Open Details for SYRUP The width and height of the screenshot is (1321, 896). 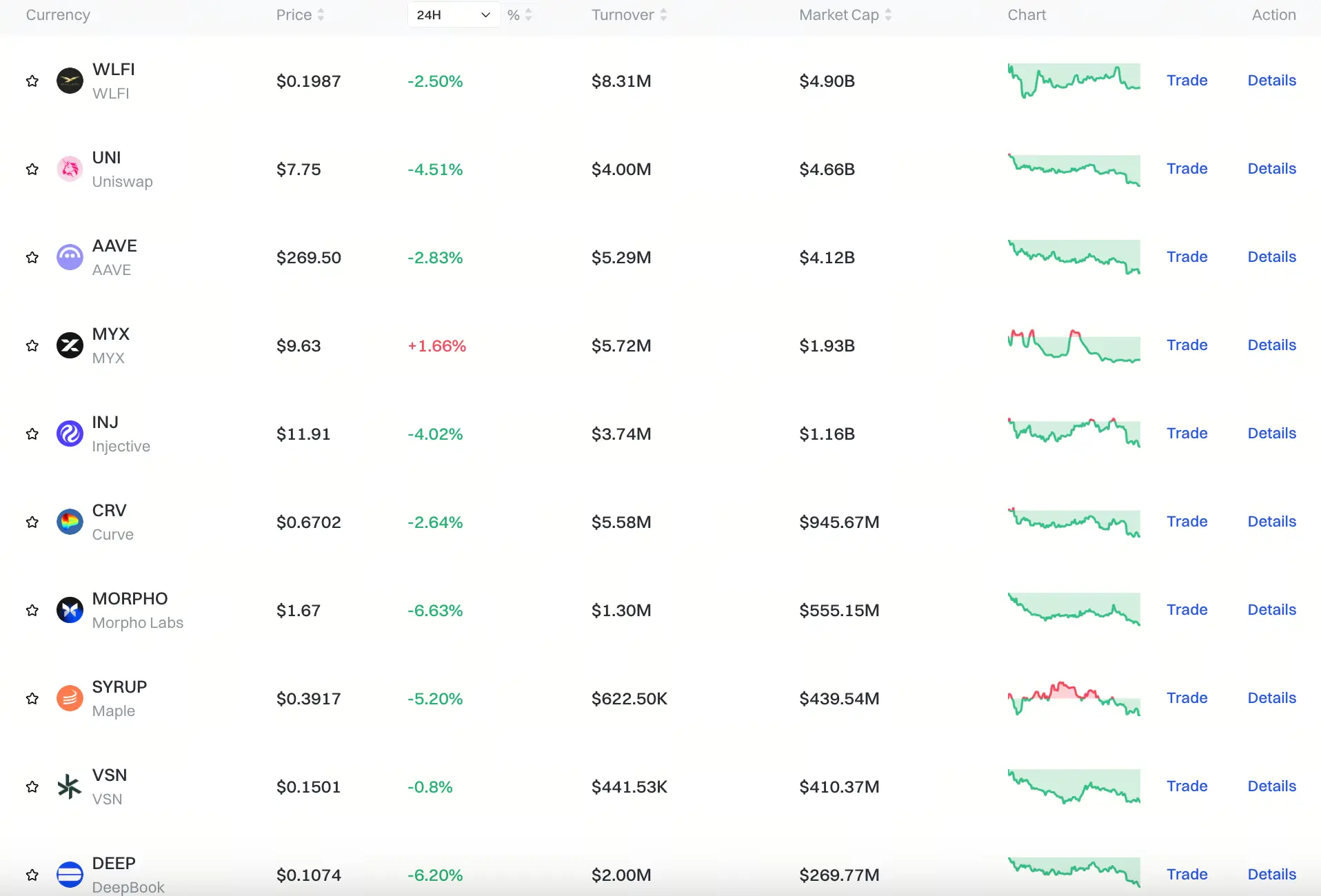tap(1271, 698)
